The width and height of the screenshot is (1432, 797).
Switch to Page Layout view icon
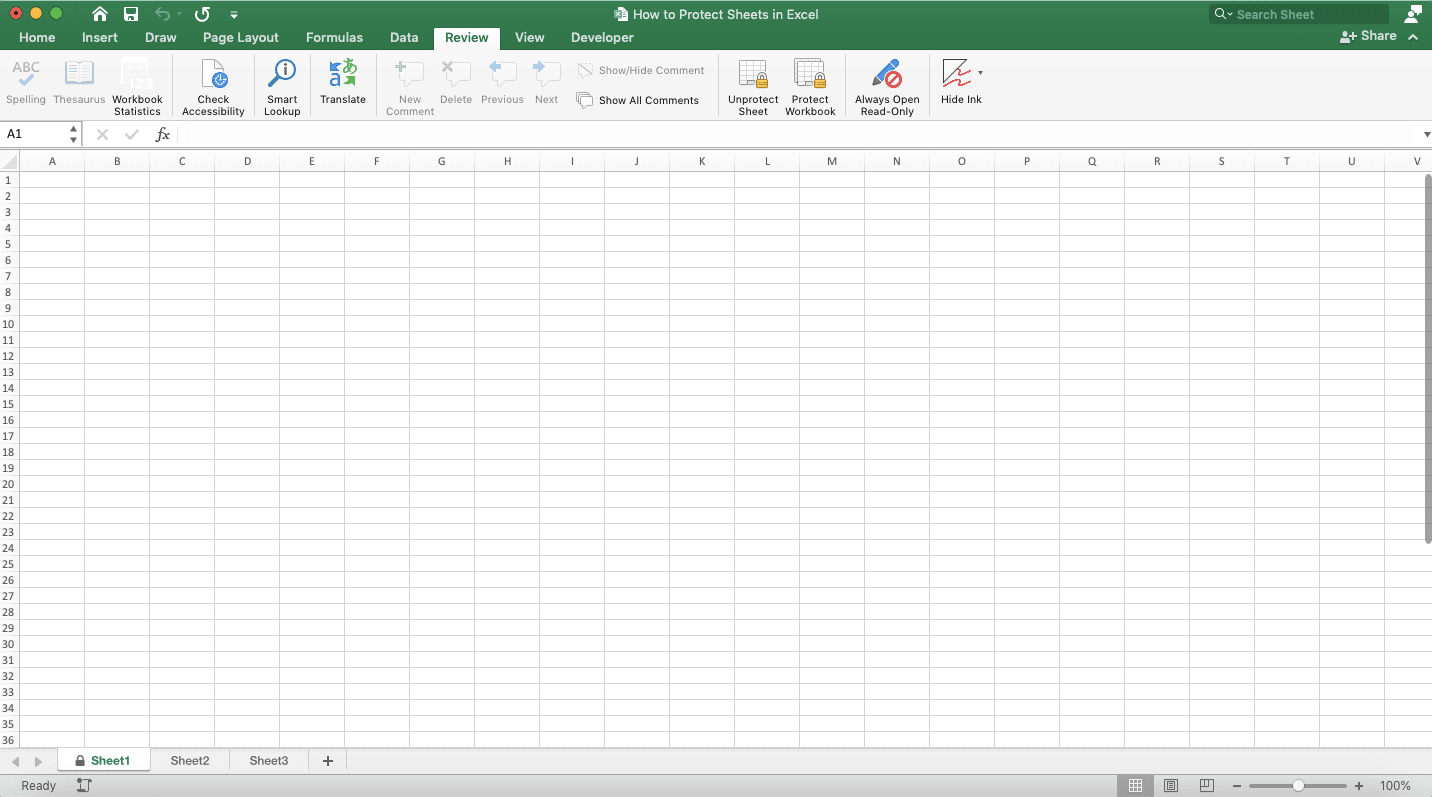(1171, 786)
